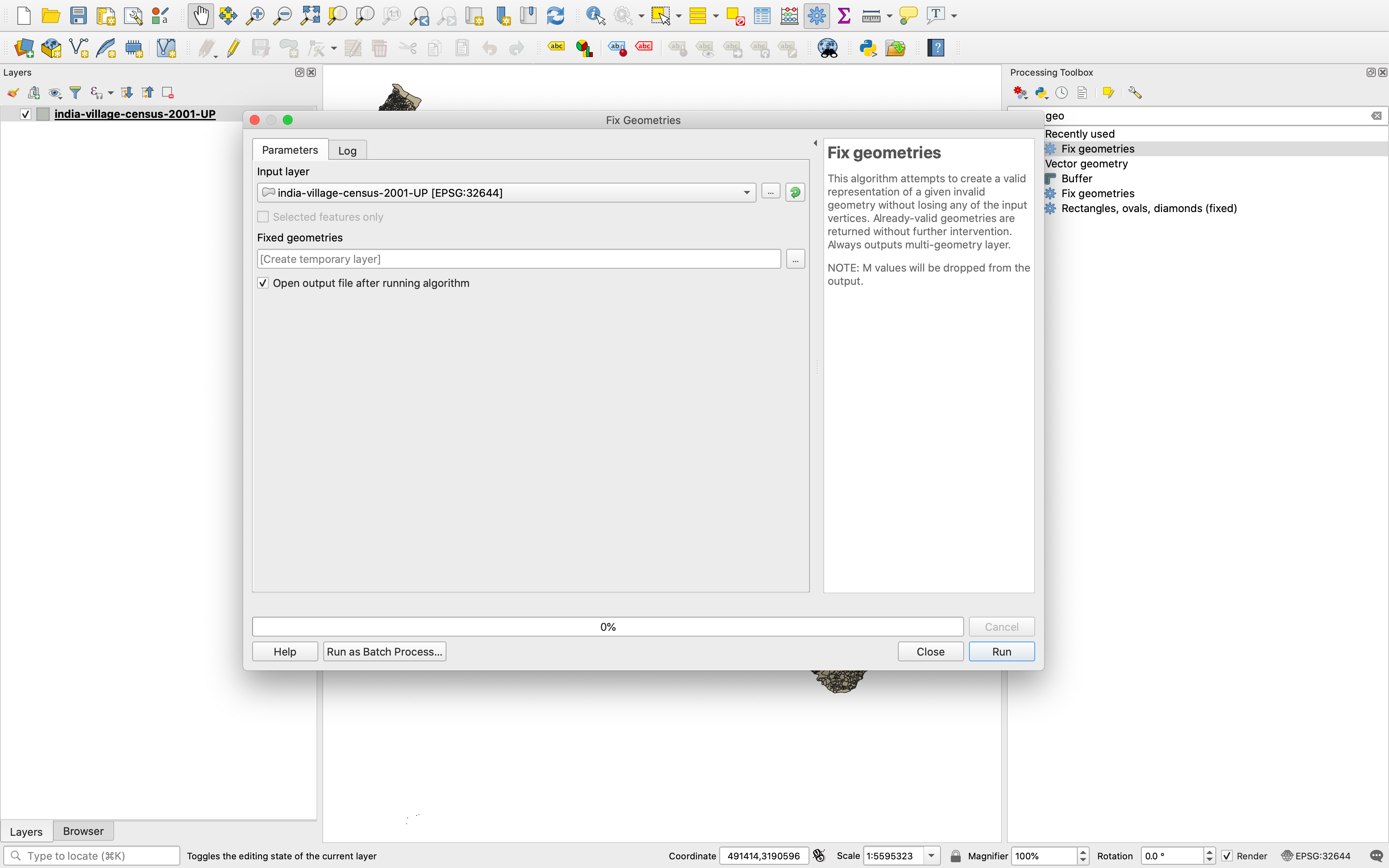Click the iterate over layer green icon

tap(795, 193)
